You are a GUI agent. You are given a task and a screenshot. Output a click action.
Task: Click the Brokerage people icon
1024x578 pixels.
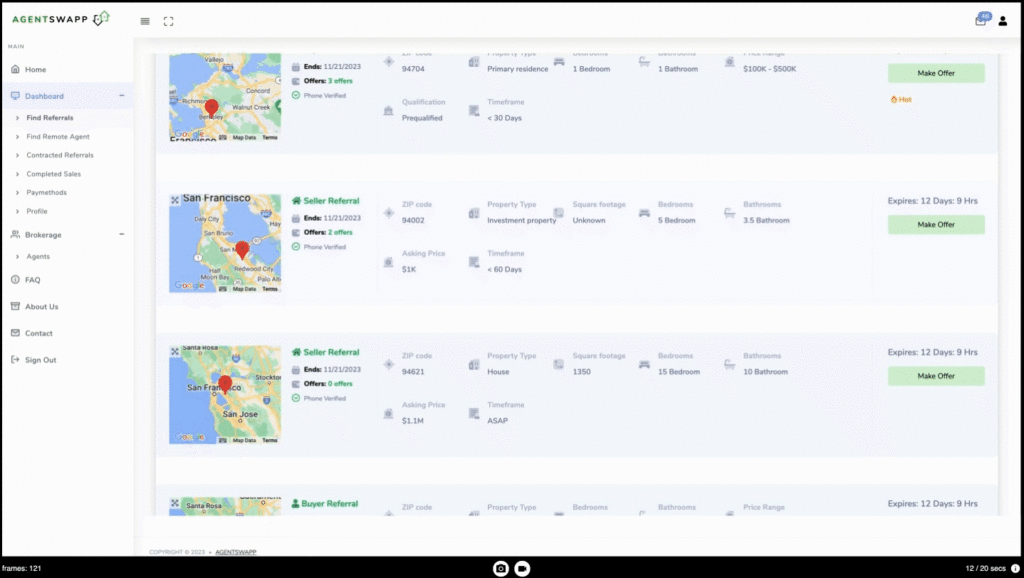tap(15, 234)
